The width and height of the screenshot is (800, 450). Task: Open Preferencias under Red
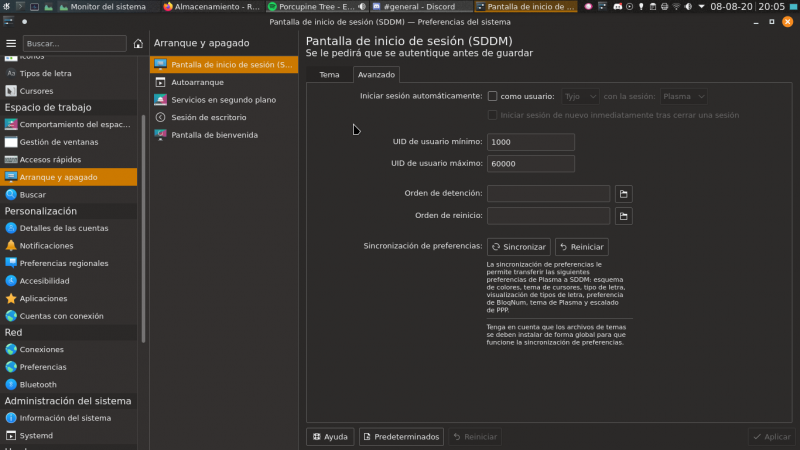click(x=68, y=367)
